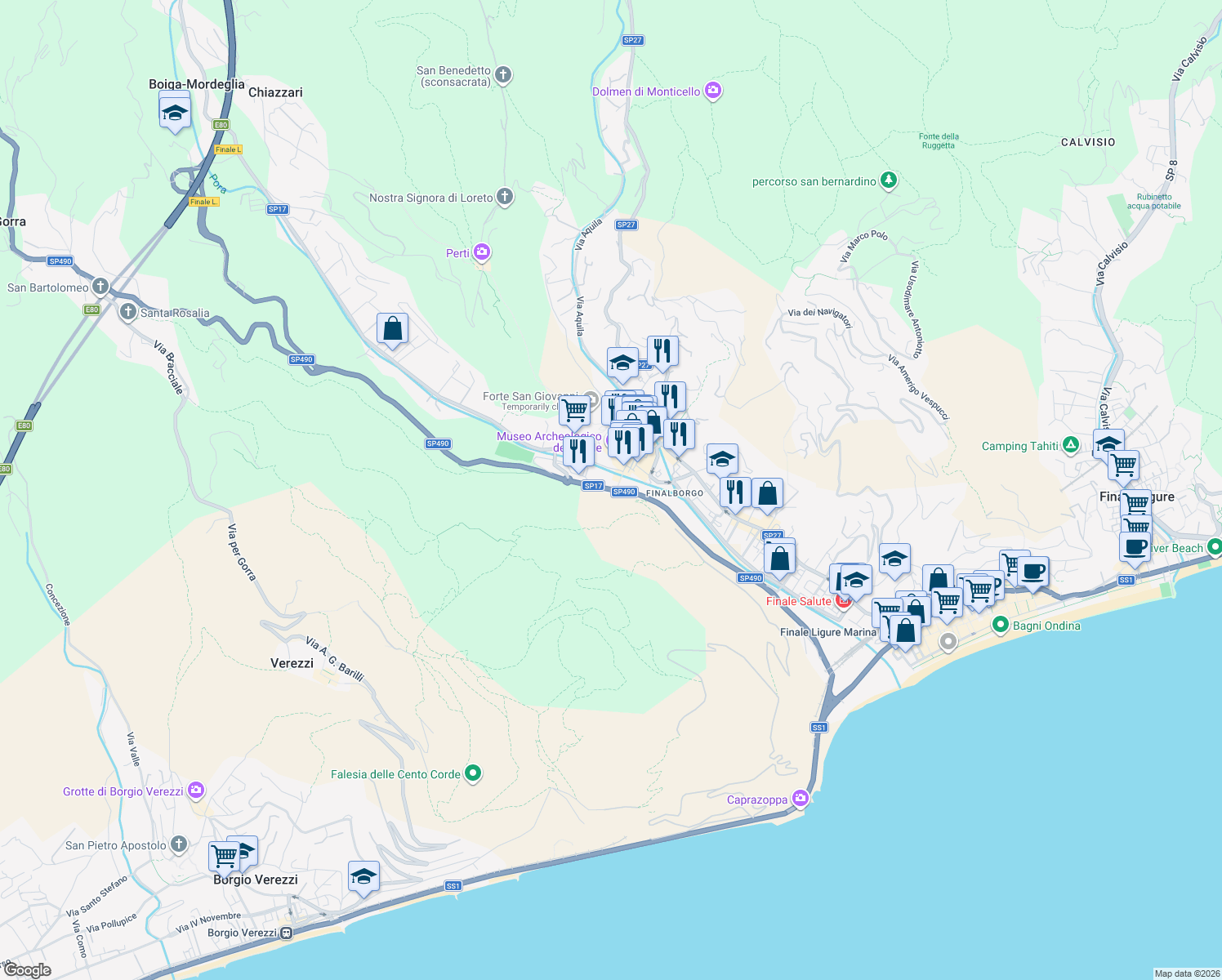The height and width of the screenshot is (980, 1222).
Task: Click the church icon at San Bartolomeo
Action: 100,286
